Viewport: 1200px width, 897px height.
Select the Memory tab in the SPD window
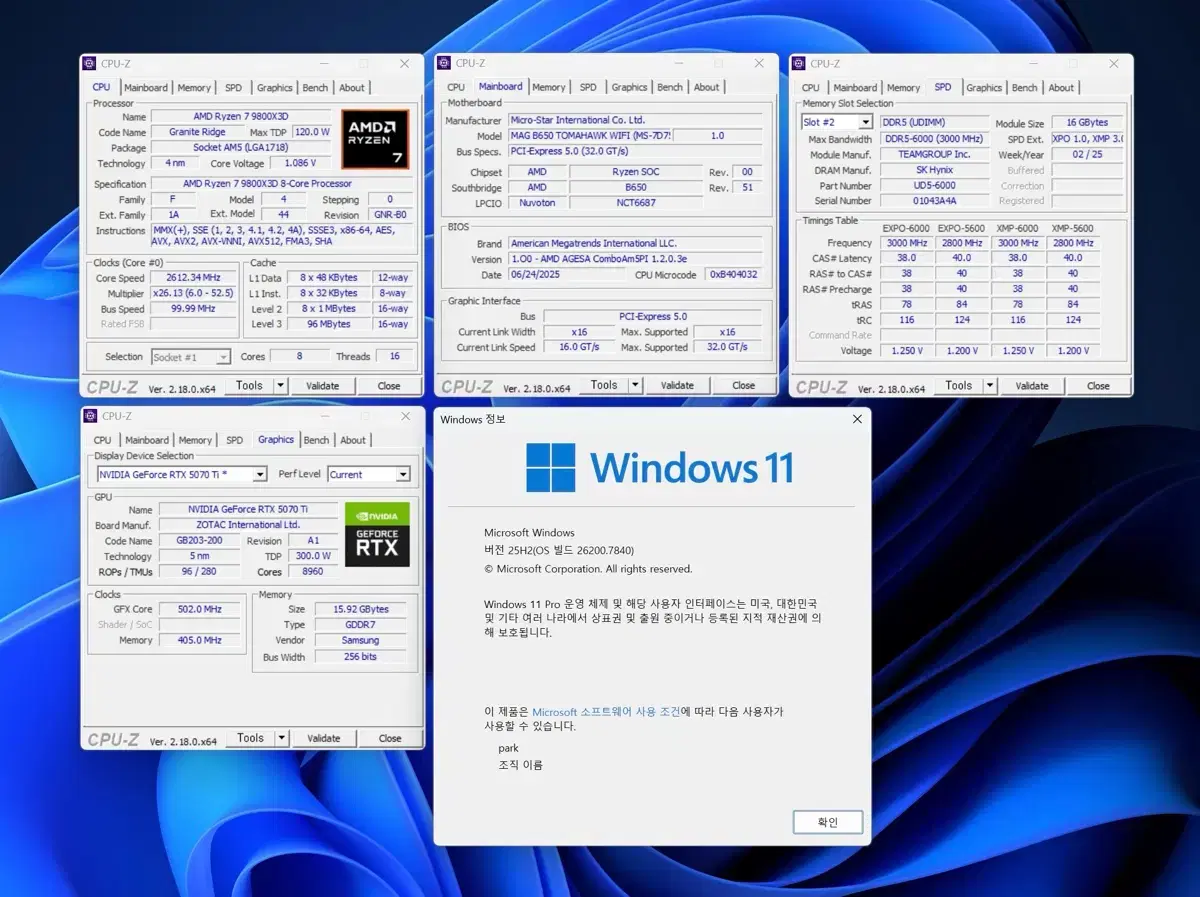point(903,88)
